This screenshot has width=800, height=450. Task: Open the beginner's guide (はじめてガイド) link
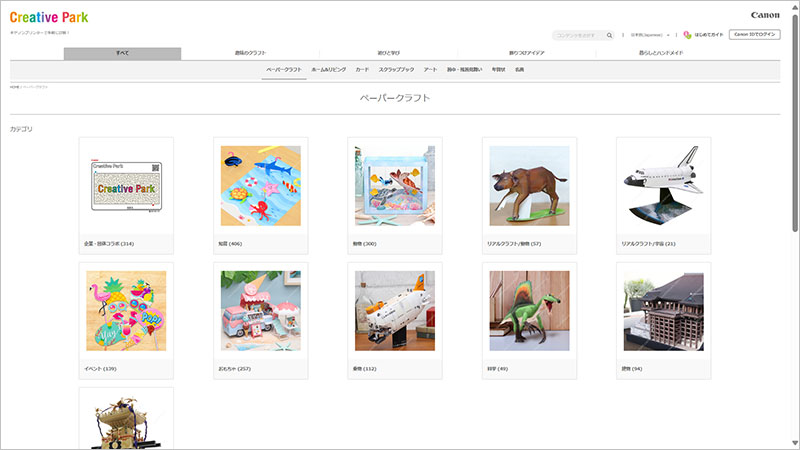click(x=709, y=35)
